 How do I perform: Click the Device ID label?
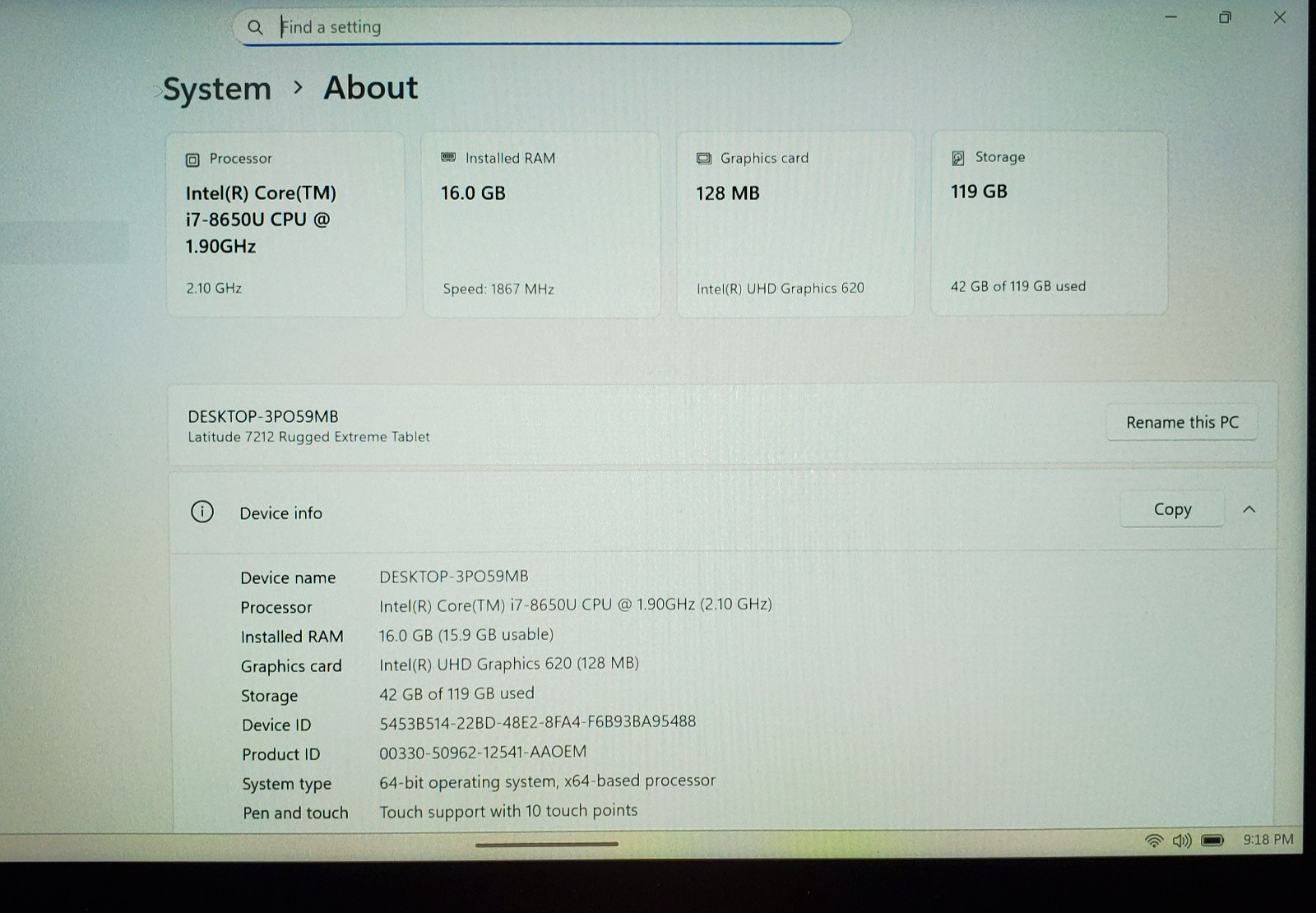[276, 725]
